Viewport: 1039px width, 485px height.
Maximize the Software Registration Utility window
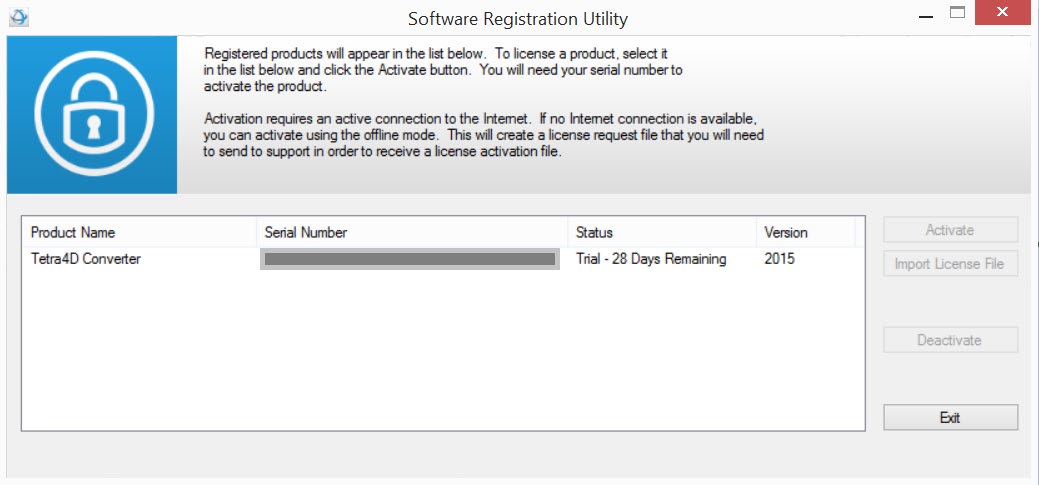click(957, 13)
